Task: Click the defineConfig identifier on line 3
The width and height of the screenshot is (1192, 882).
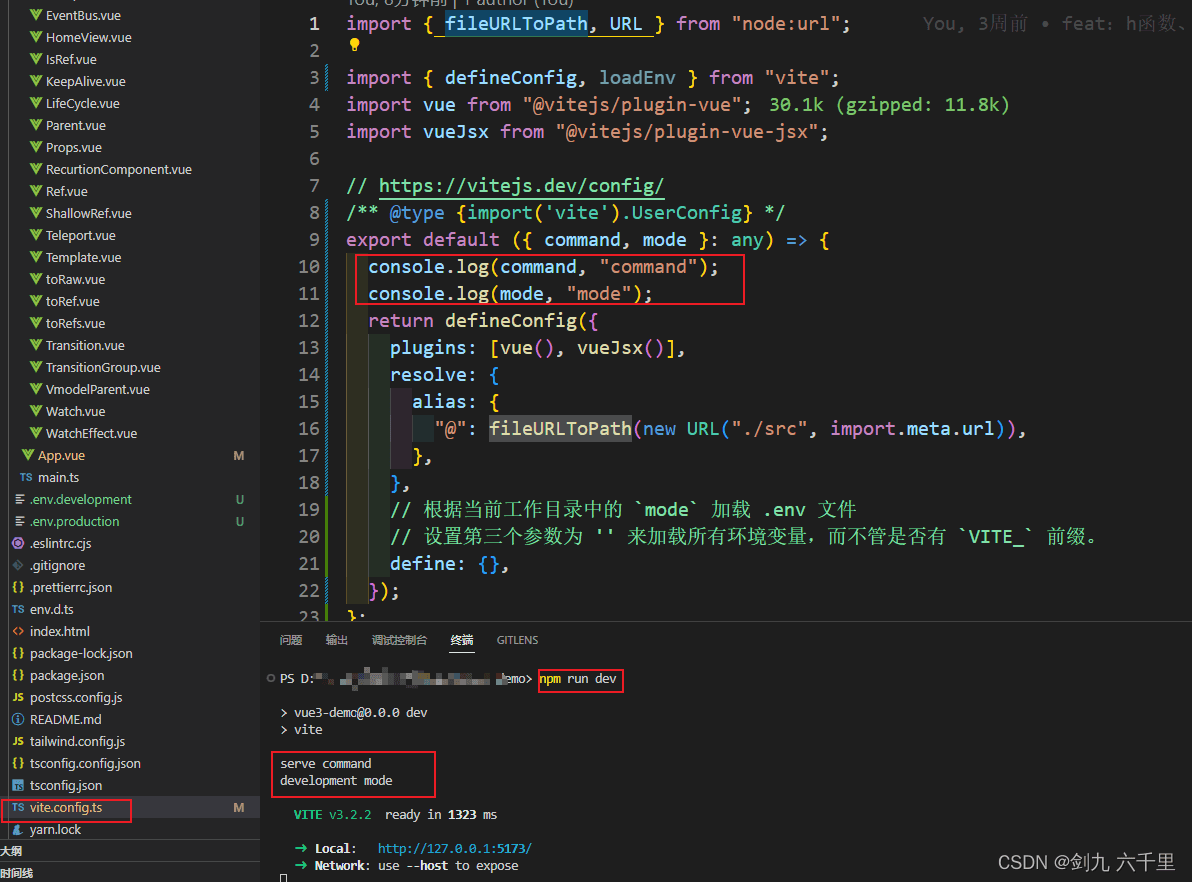Action: pos(510,78)
